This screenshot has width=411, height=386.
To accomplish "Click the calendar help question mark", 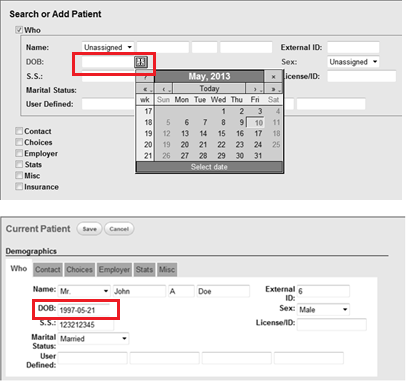I will coord(145,77).
